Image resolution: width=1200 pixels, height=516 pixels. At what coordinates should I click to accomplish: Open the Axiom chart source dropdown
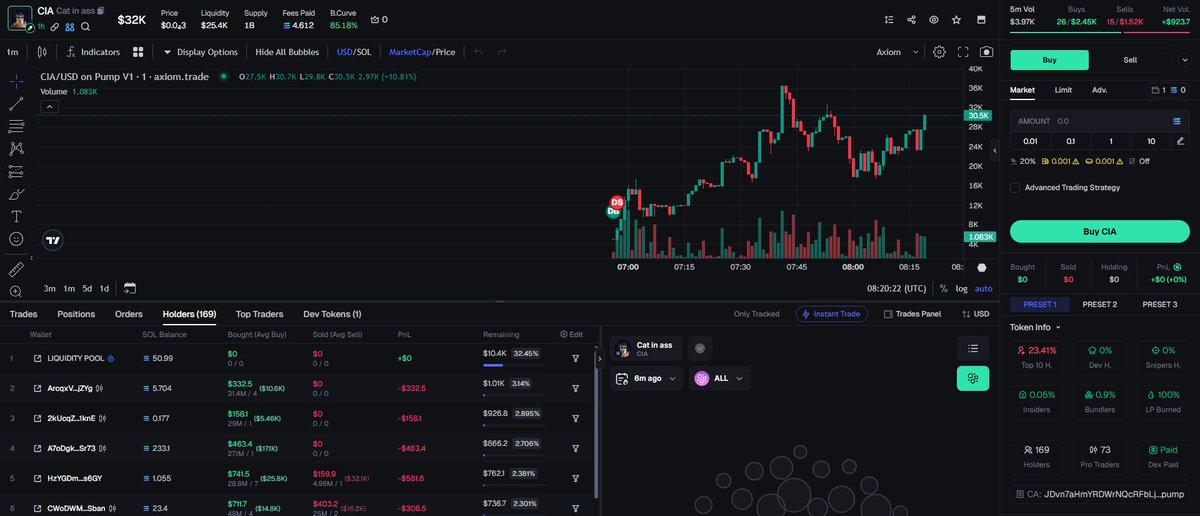[x=897, y=51]
